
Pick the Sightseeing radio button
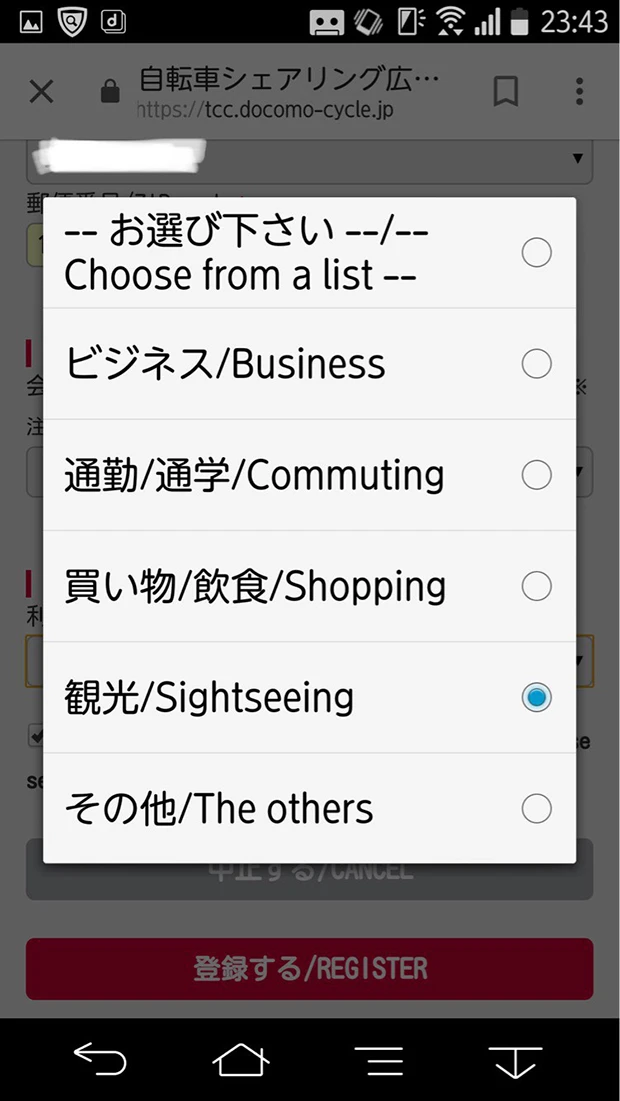(x=536, y=698)
